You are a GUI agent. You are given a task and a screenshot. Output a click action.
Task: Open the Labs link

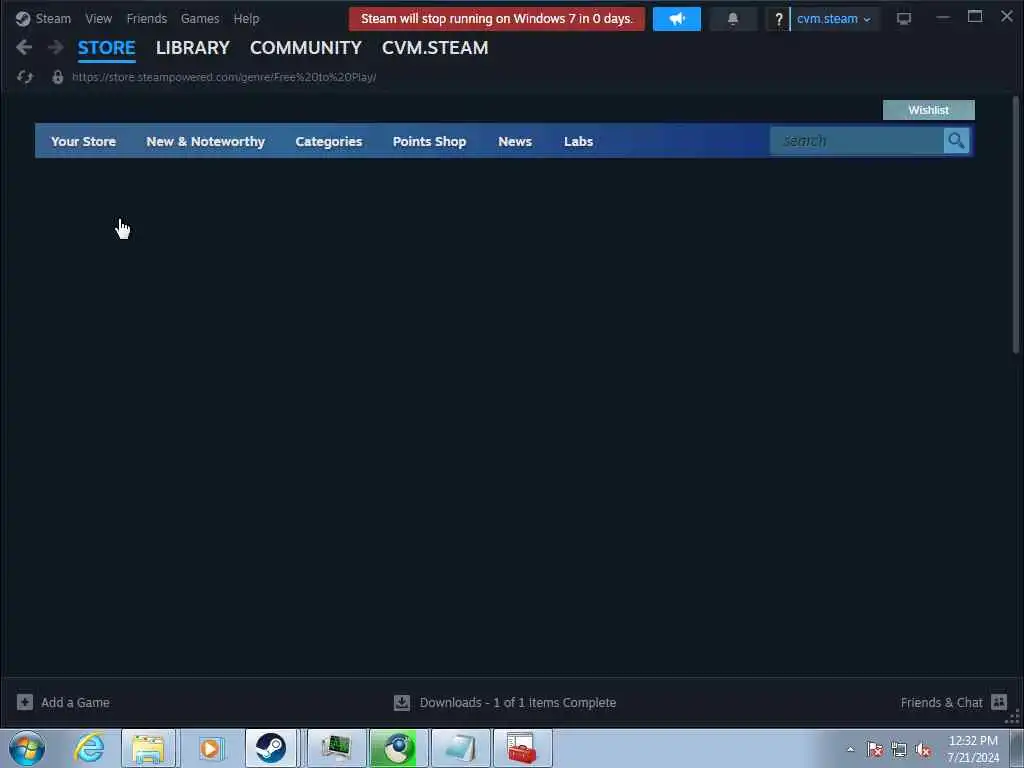pos(579,141)
